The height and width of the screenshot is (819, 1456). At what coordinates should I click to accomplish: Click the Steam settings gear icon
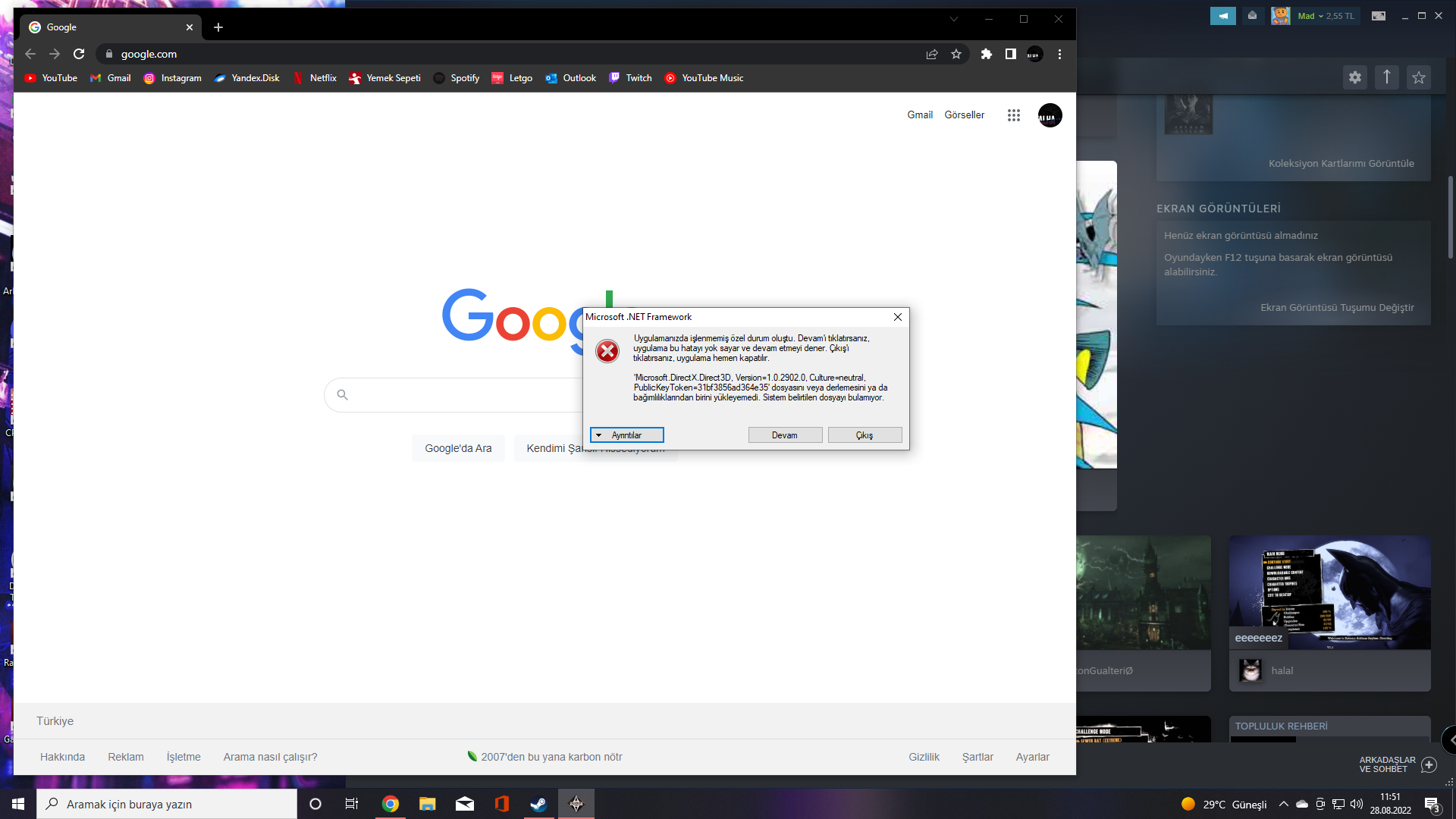tap(1355, 77)
